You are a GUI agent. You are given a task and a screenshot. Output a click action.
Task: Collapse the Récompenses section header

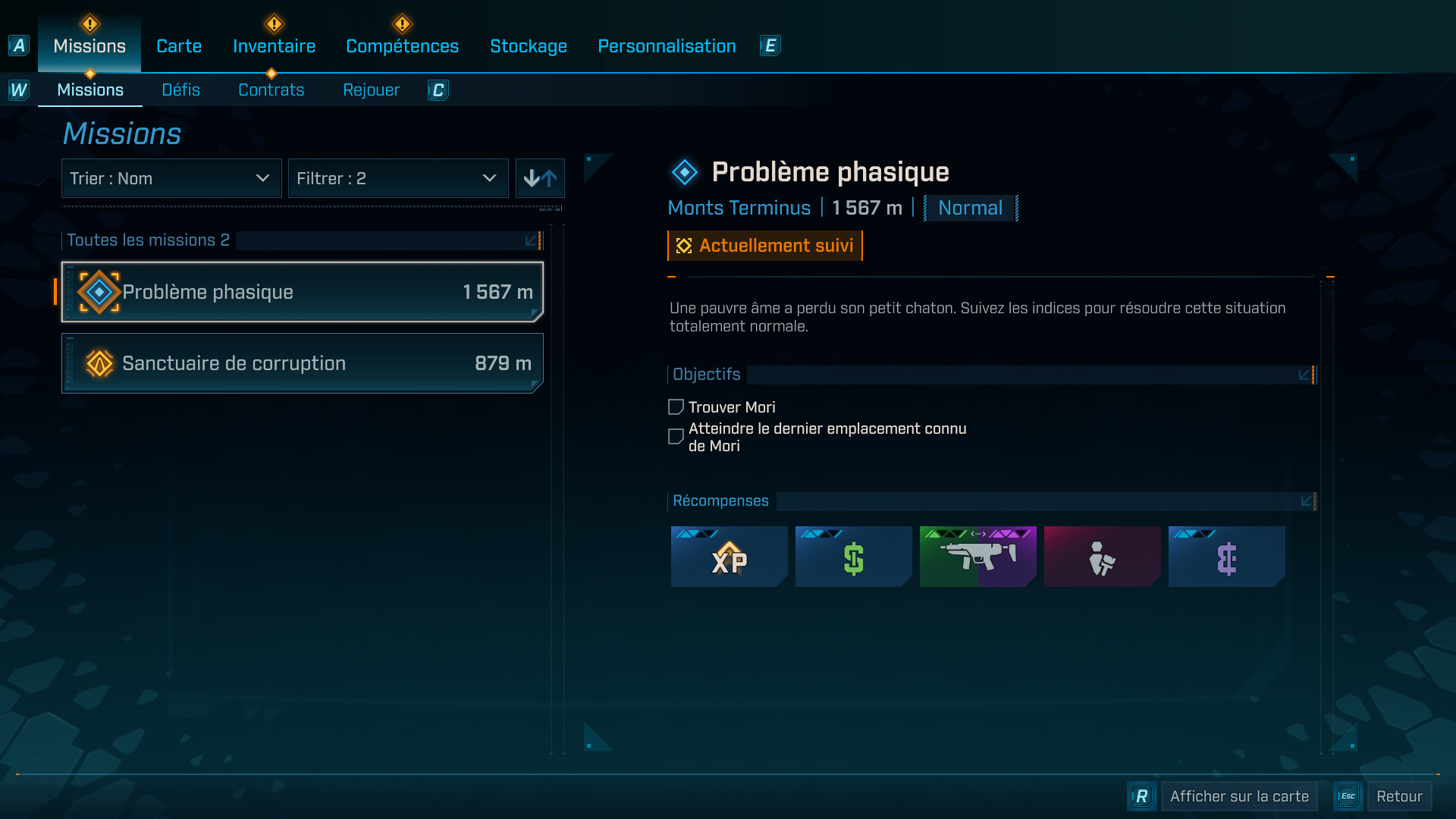[1307, 501]
